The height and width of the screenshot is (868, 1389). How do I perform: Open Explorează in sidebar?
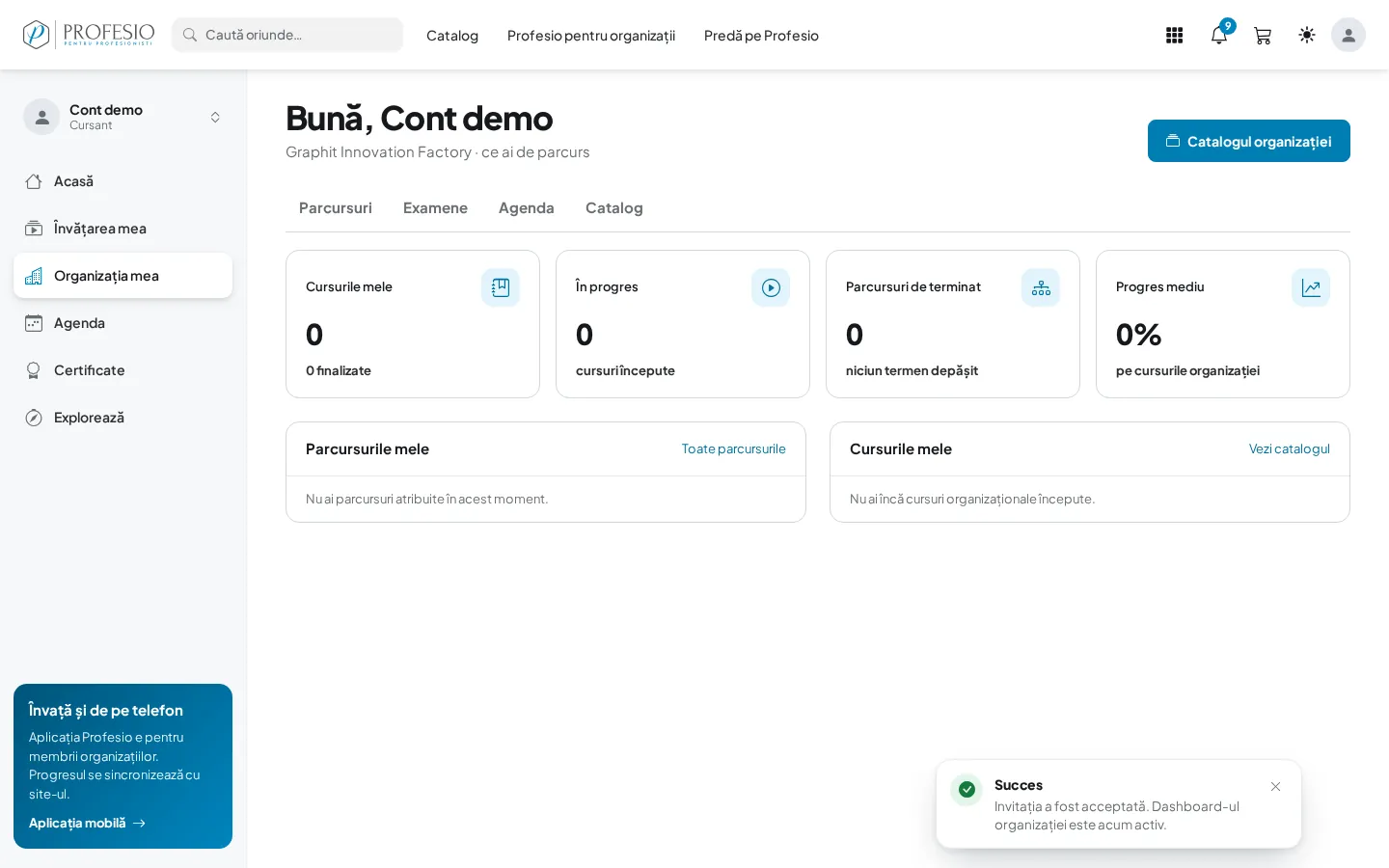point(123,418)
